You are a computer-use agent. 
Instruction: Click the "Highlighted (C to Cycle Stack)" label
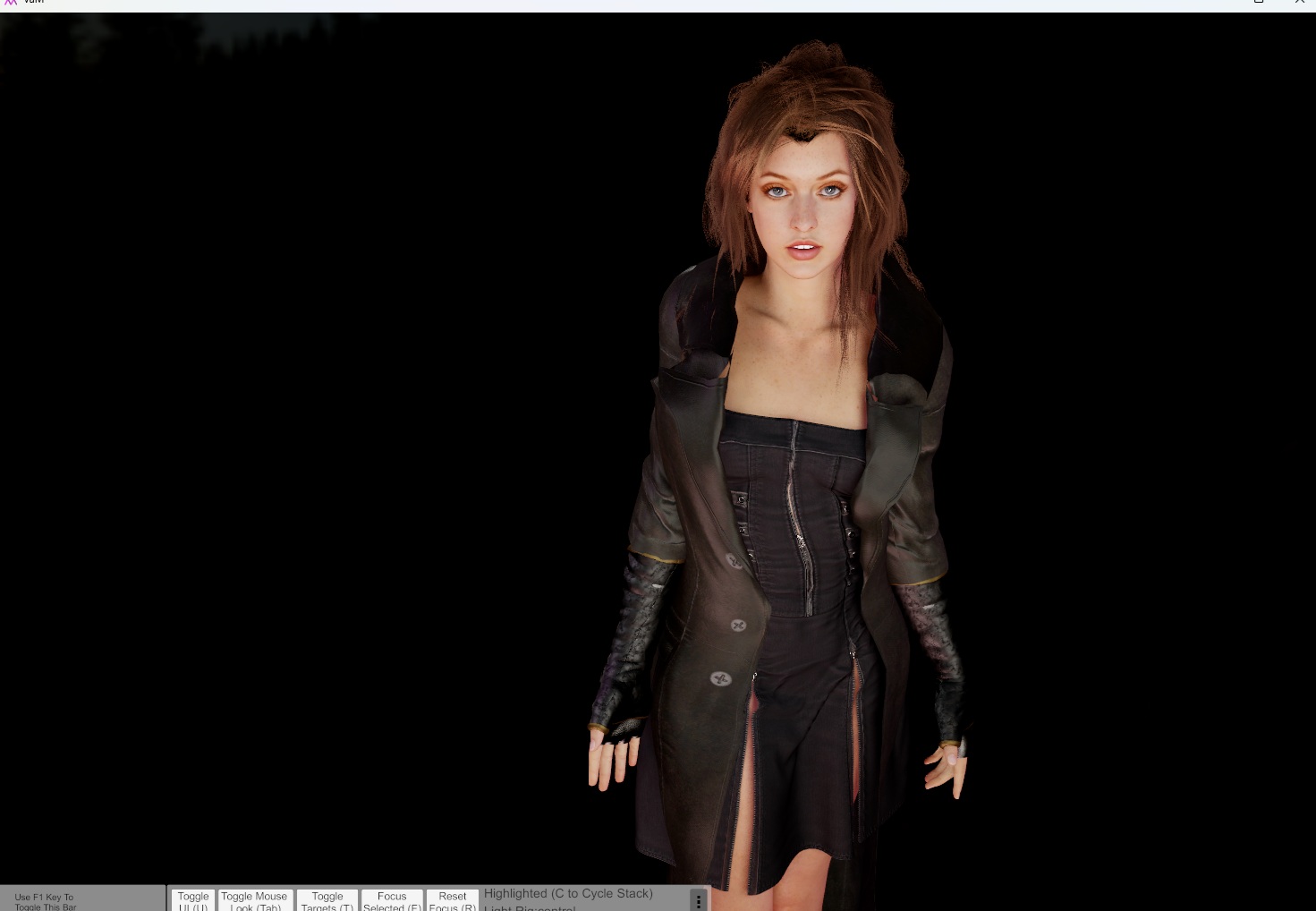pyautogui.click(x=569, y=893)
